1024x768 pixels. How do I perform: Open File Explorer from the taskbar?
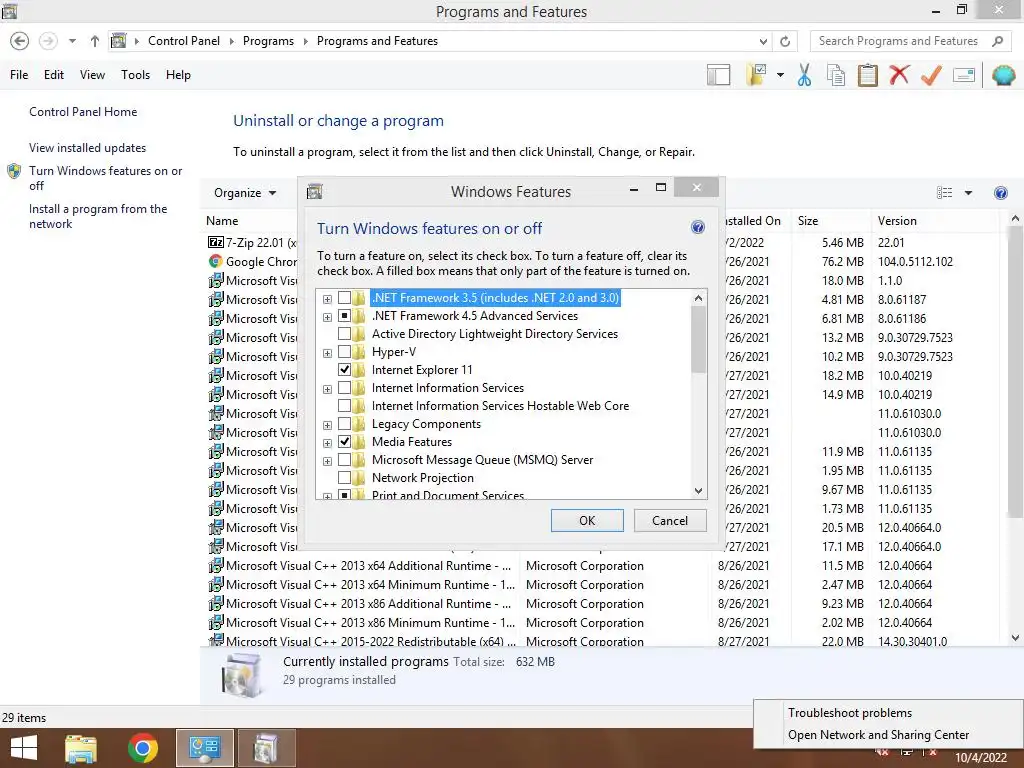click(81, 748)
